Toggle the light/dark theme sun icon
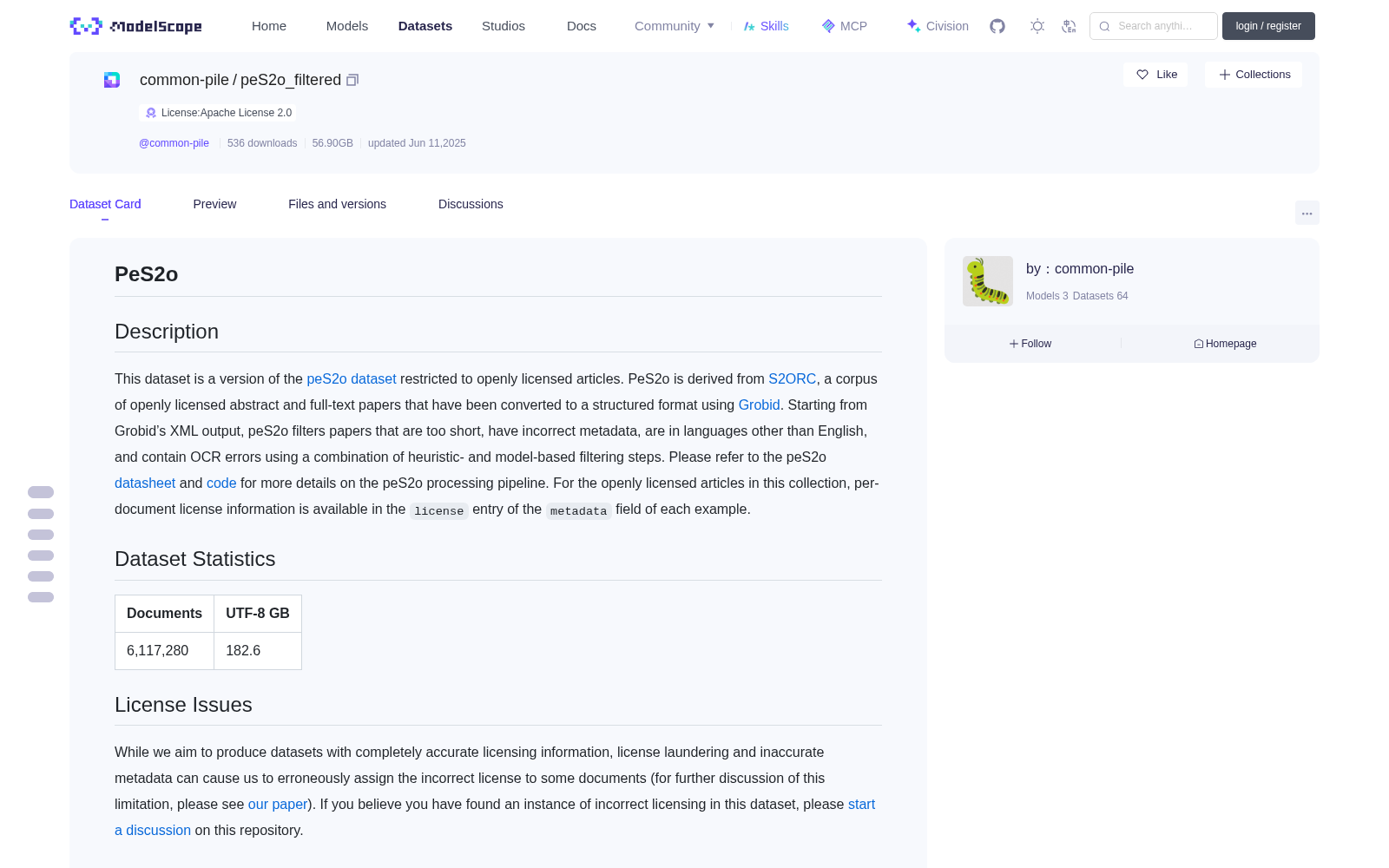The image size is (1389, 868). point(1037,26)
